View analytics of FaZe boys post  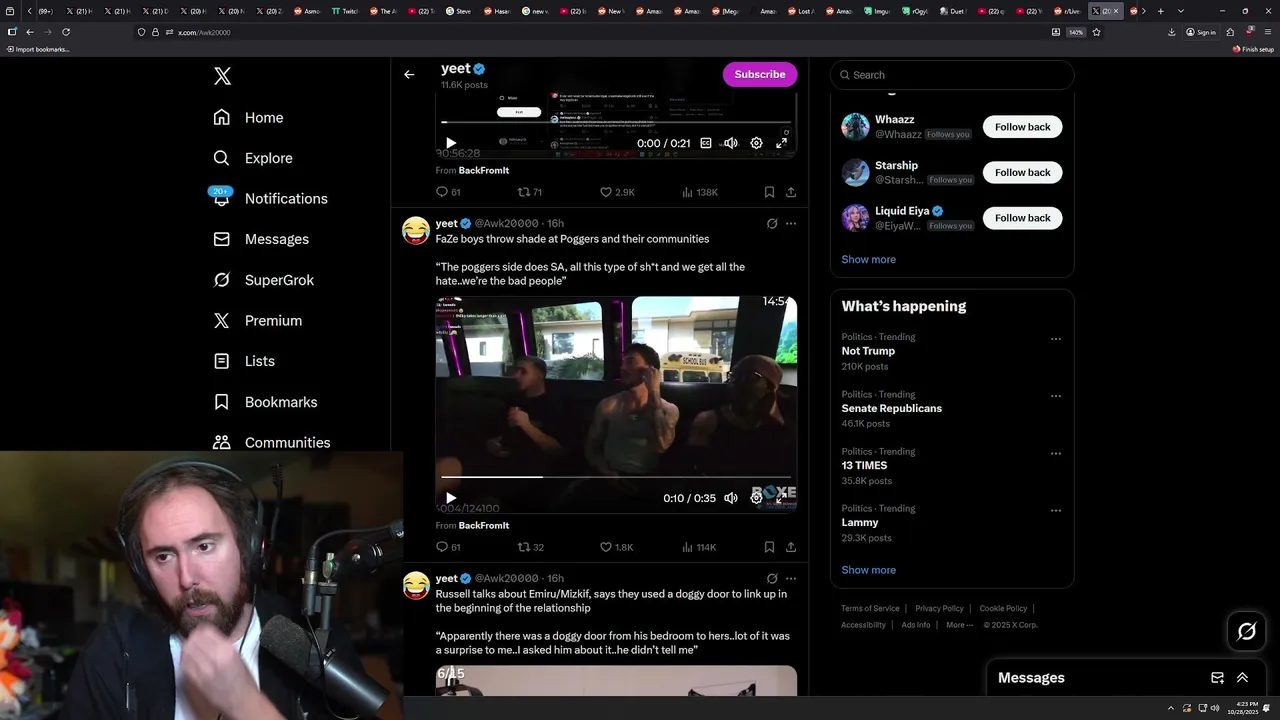click(698, 547)
